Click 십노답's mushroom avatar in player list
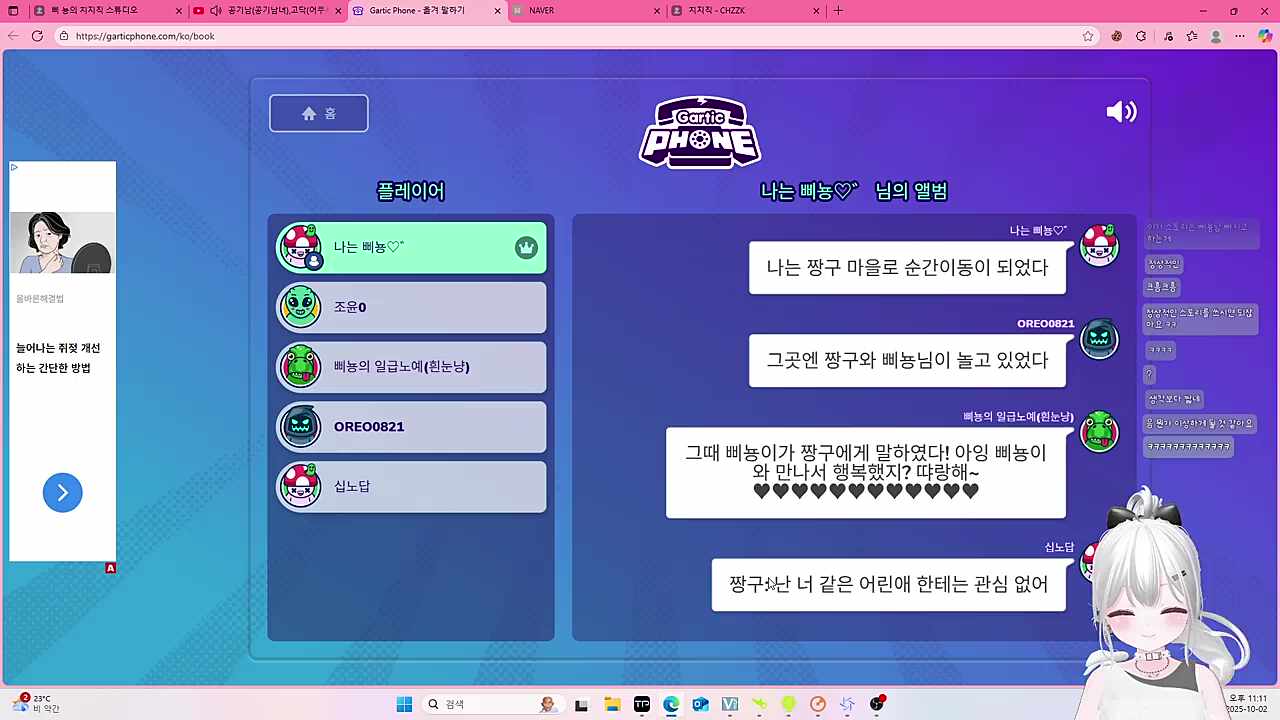The width and height of the screenshot is (1280, 720). (300, 486)
